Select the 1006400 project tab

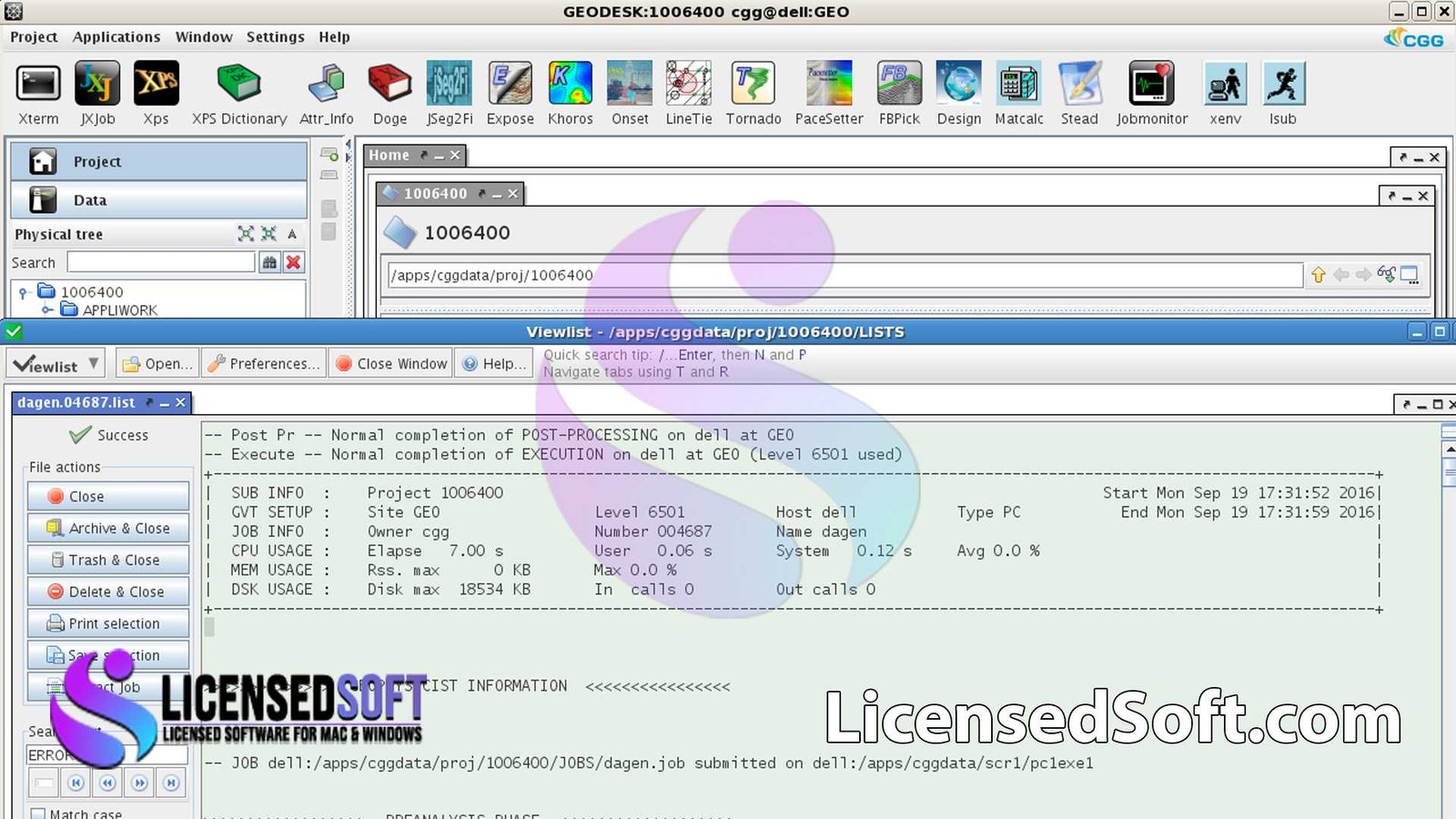(435, 194)
